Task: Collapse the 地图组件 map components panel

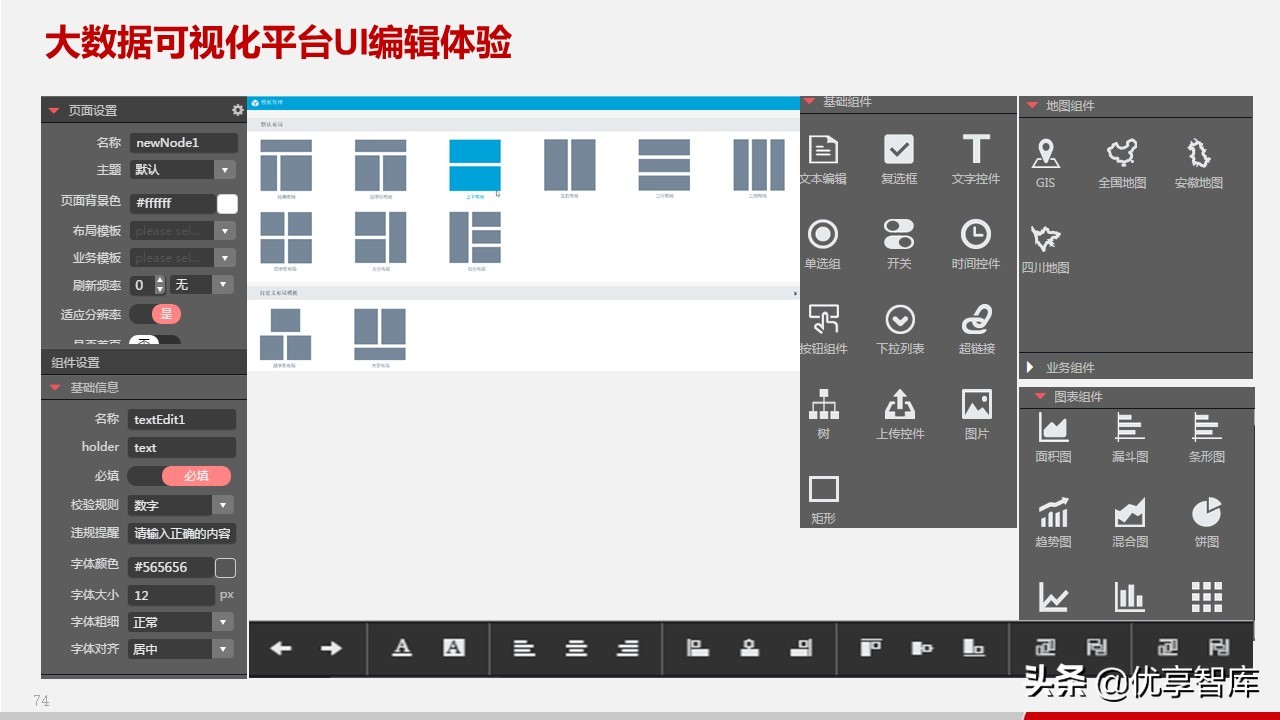Action: (x=1031, y=105)
